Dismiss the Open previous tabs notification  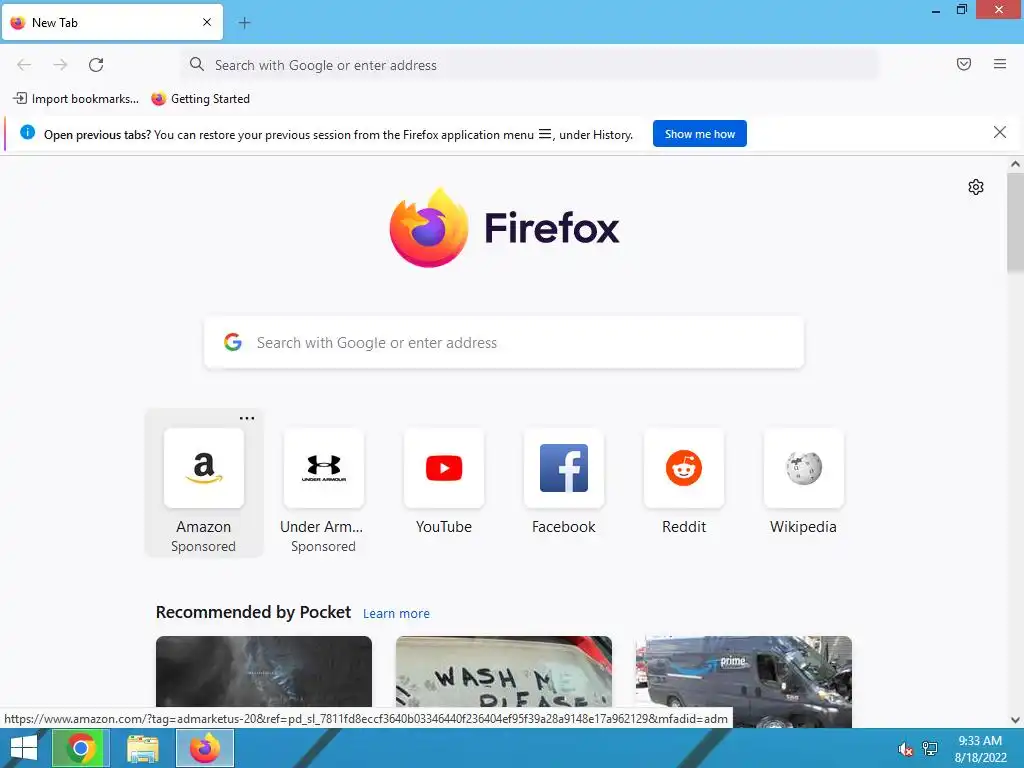pos(999,133)
